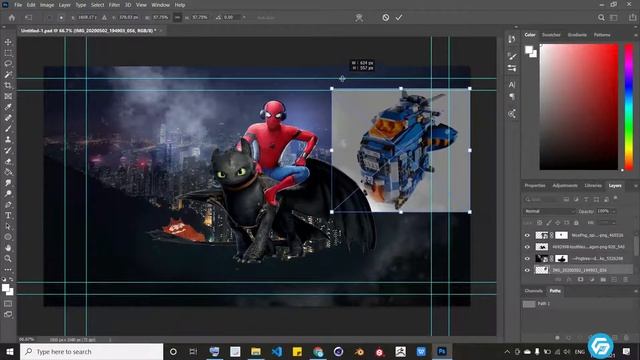Click the Windows search box
640x360 pixels.
coord(91,351)
